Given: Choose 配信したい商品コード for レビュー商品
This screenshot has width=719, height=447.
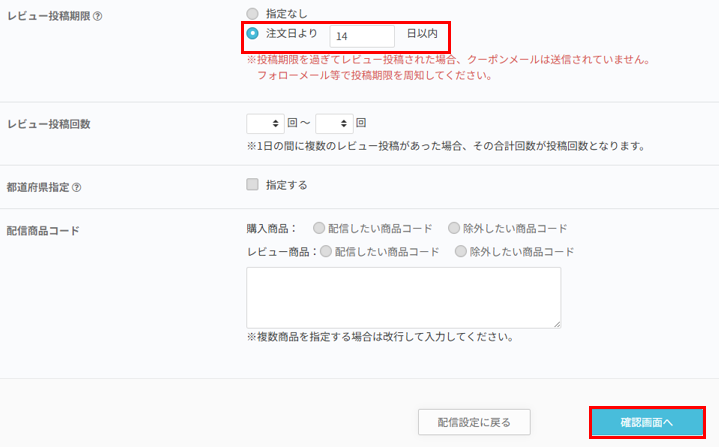Looking at the screenshot, I should 326,251.
